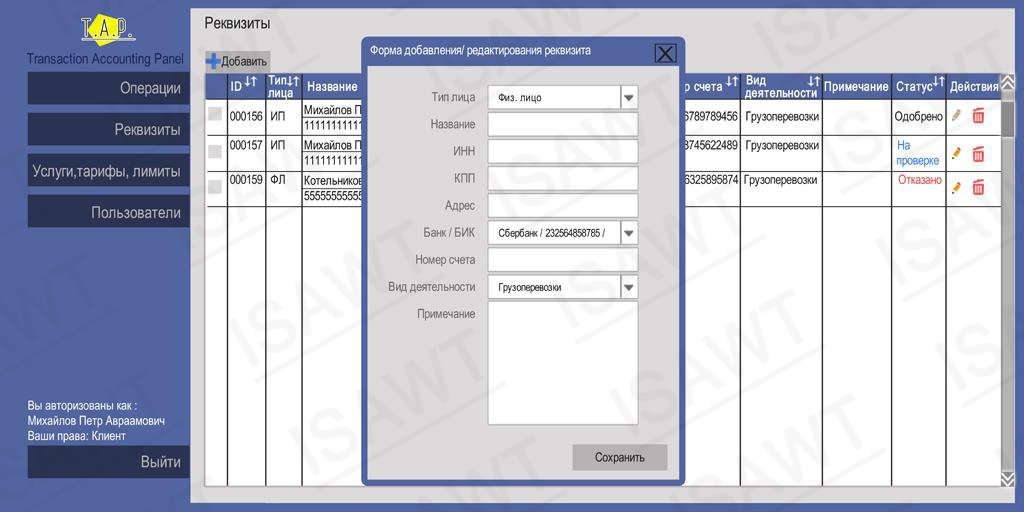Click the Добавить button label
This screenshot has width=1024, height=512.
pyautogui.click(x=244, y=62)
